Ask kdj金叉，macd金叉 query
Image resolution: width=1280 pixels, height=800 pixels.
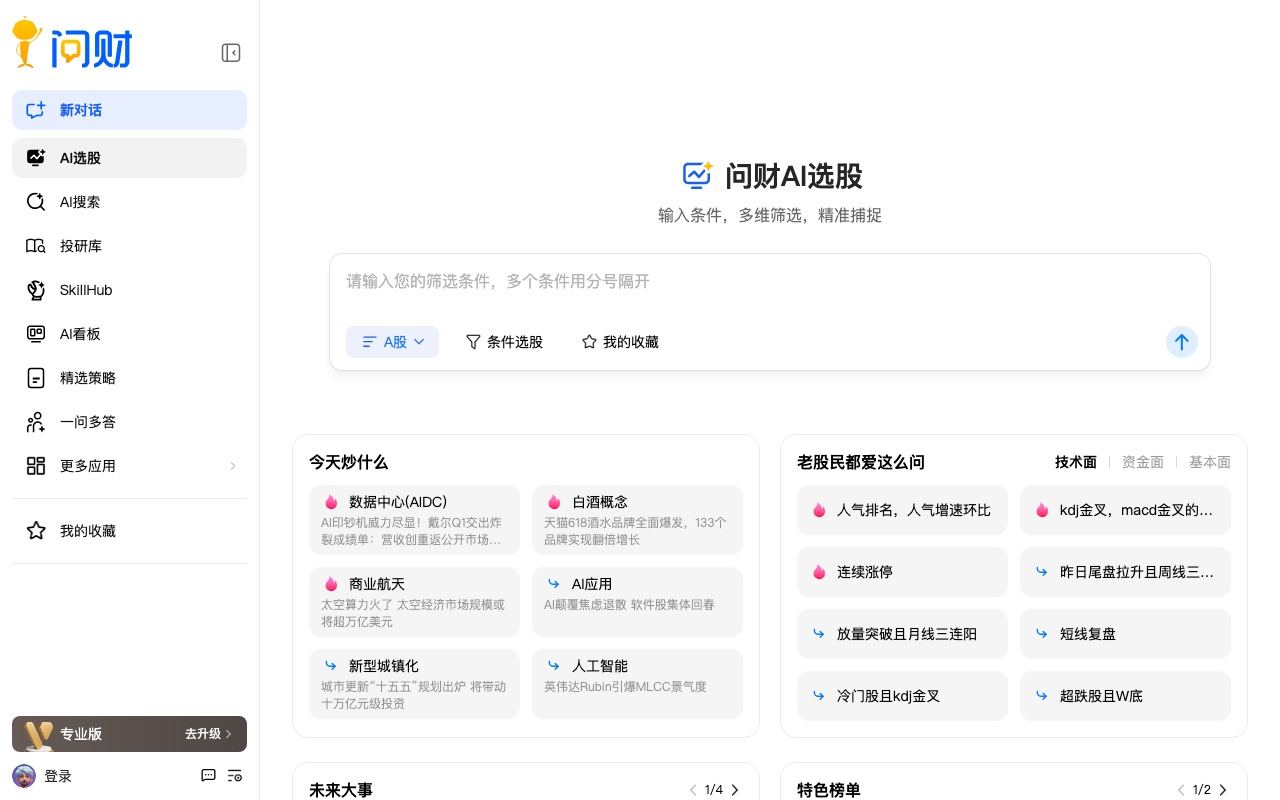(1125, 510)
